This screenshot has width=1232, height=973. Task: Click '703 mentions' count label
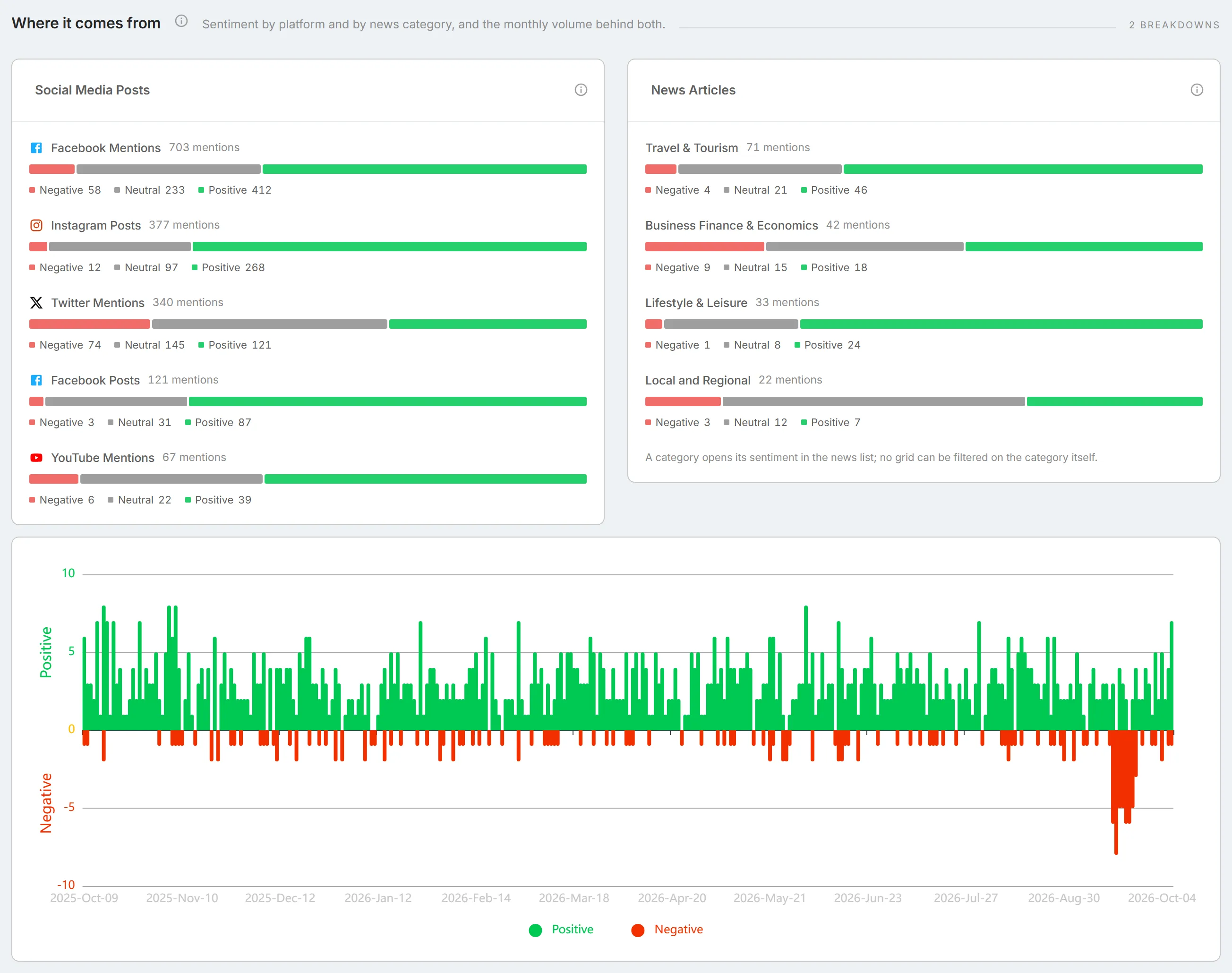point(204,147)
